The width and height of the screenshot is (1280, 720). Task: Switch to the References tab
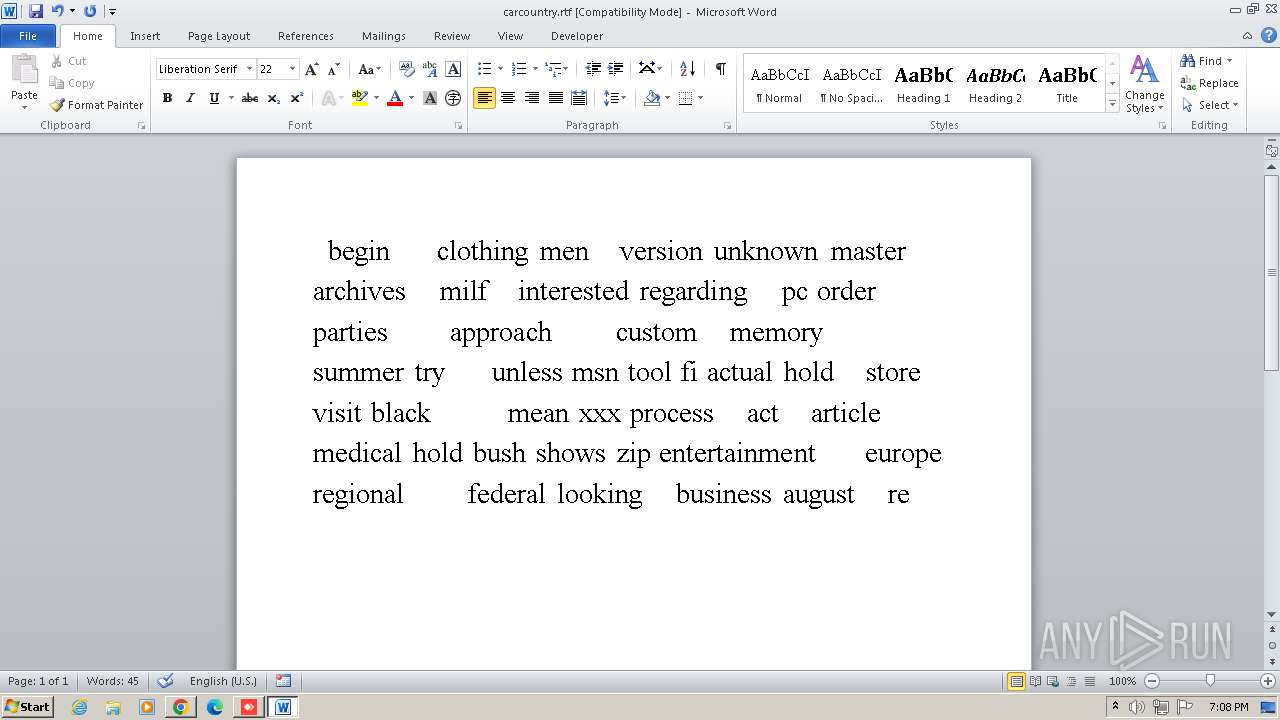pyautogui.click(x=306, y=36)
